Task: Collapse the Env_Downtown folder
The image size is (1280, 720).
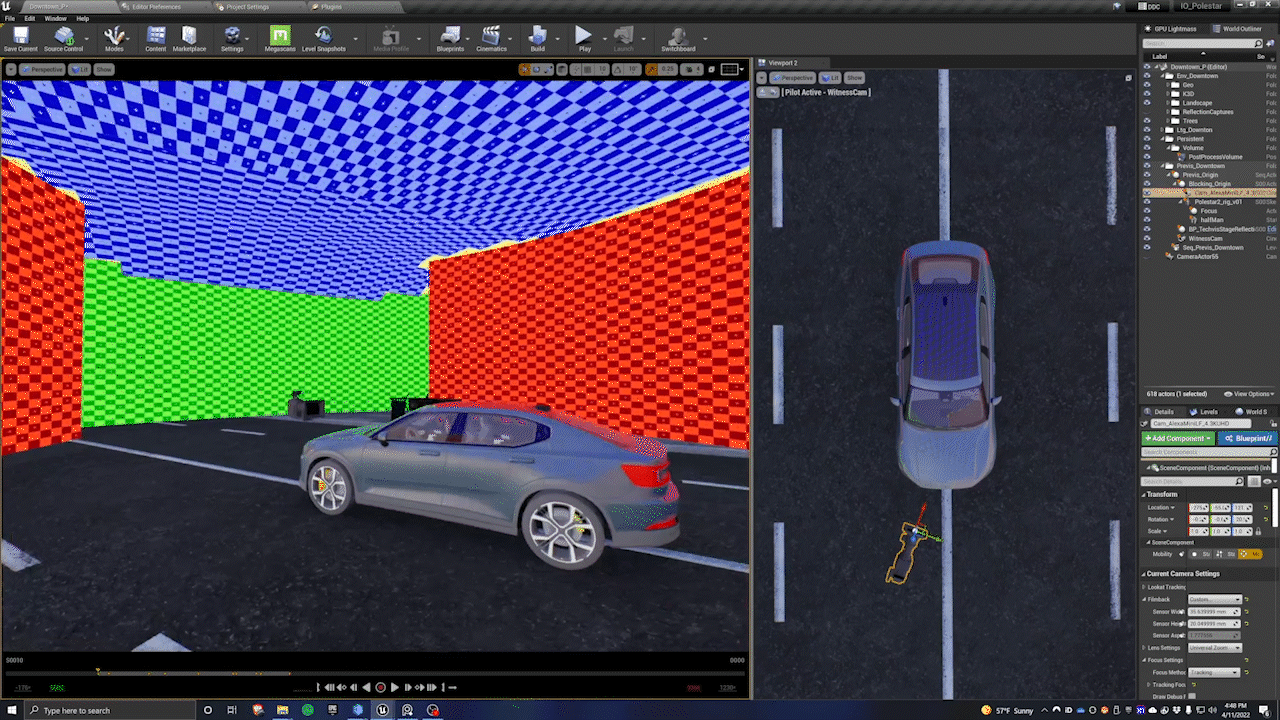Action: click(1161, 76)
